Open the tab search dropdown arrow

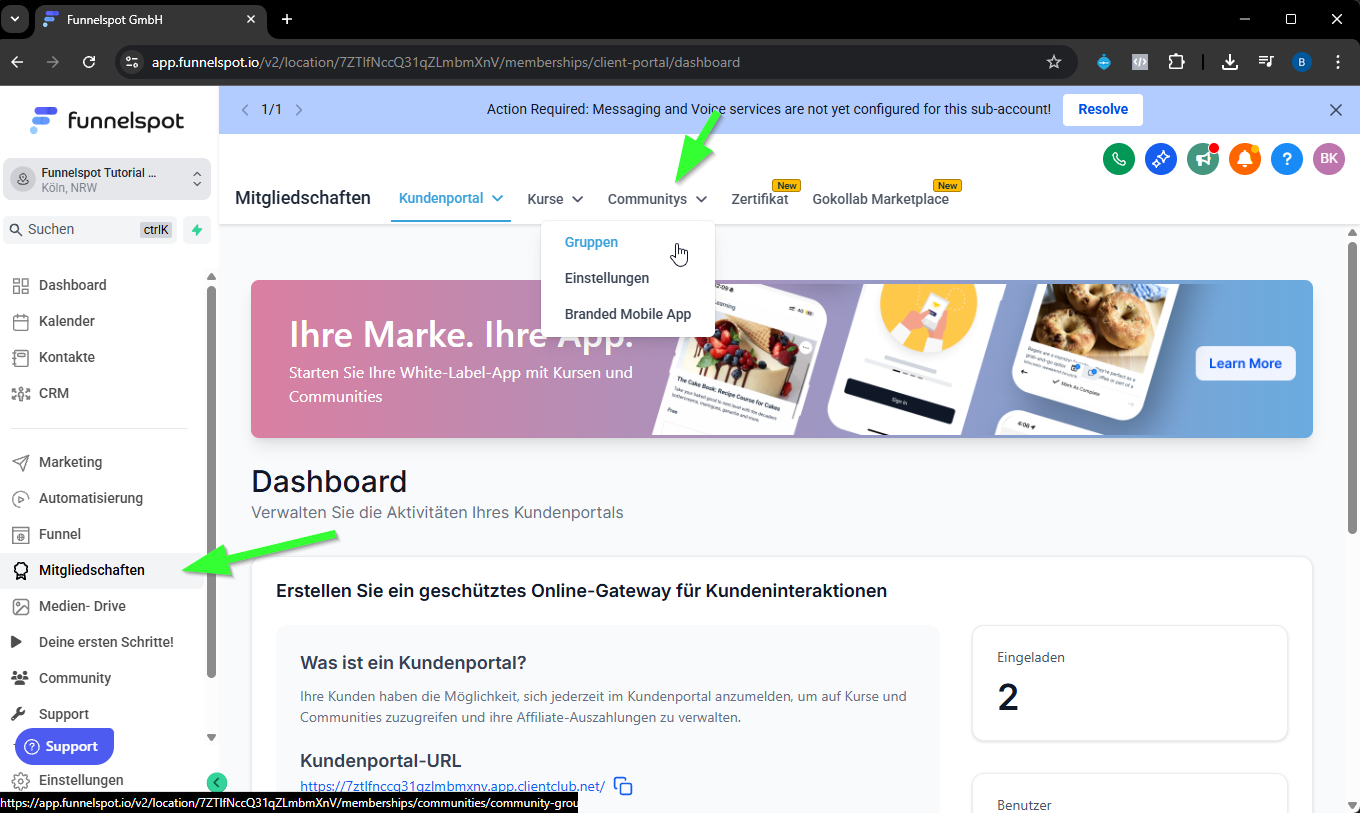[x=15, y=19]
